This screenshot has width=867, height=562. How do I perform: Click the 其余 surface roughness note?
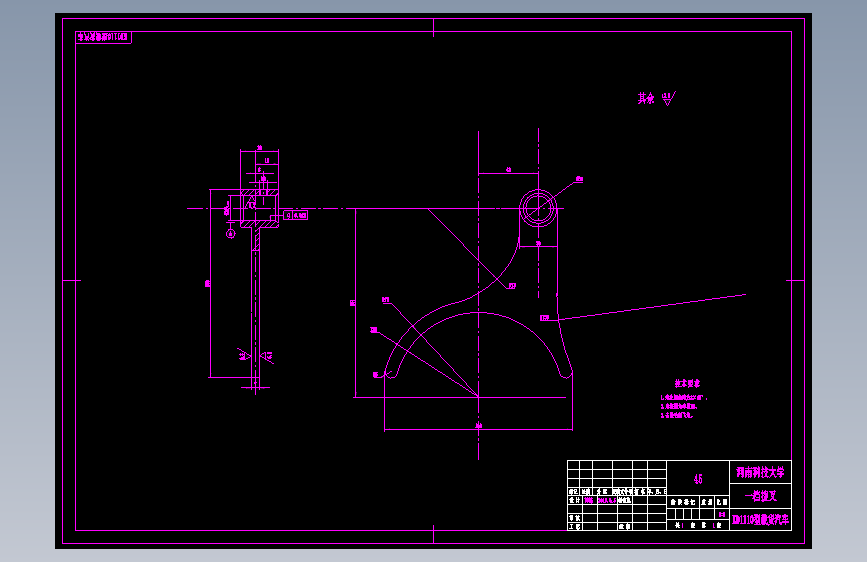(657, 98)
